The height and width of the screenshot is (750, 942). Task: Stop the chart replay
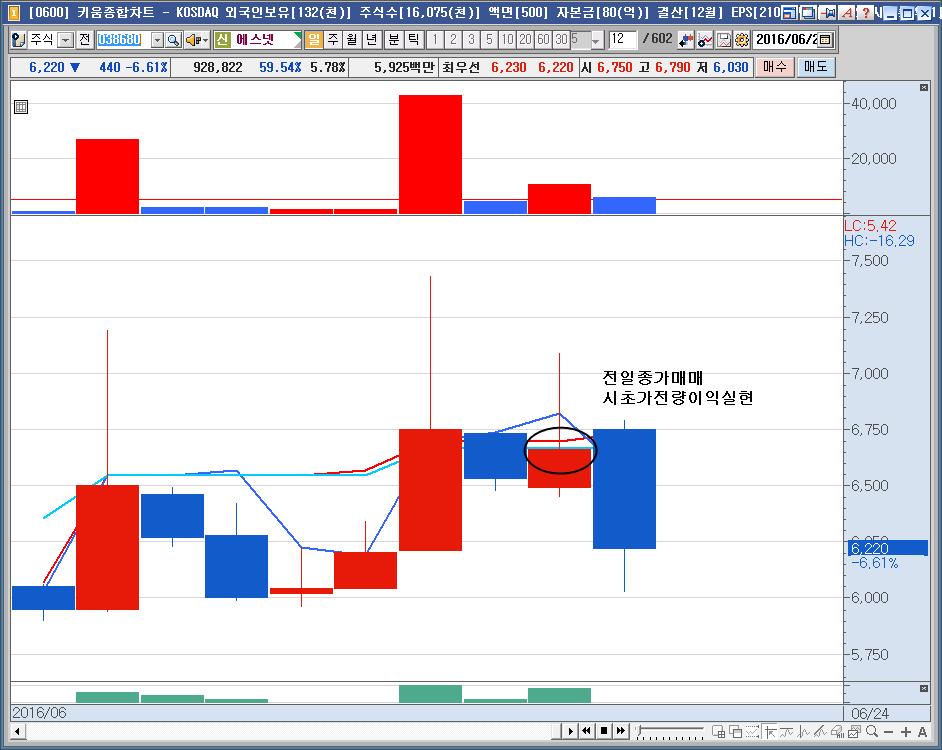pos(604,731)
